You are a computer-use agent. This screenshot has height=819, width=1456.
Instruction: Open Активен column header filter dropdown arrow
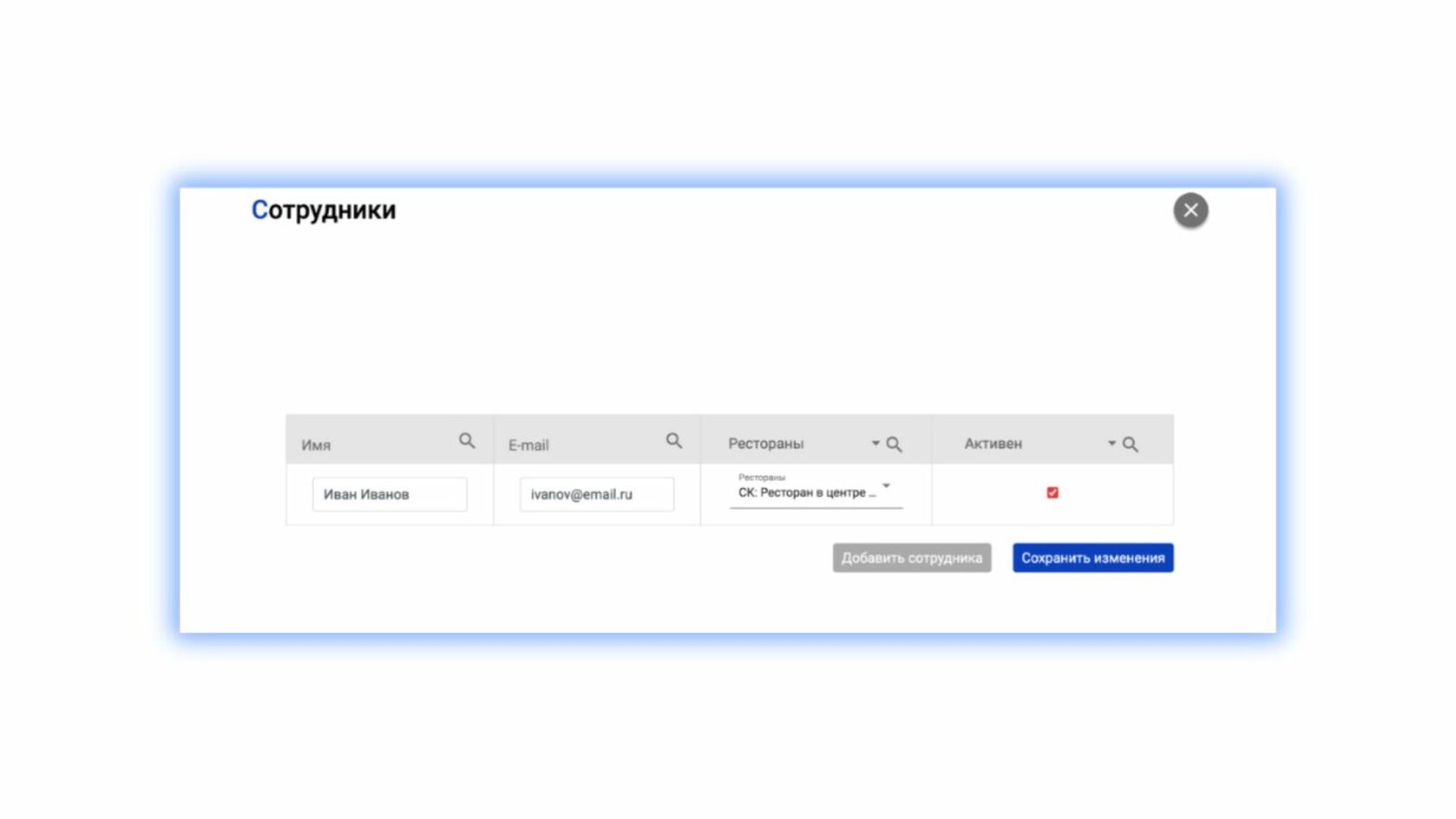(x=1111, y=443)
